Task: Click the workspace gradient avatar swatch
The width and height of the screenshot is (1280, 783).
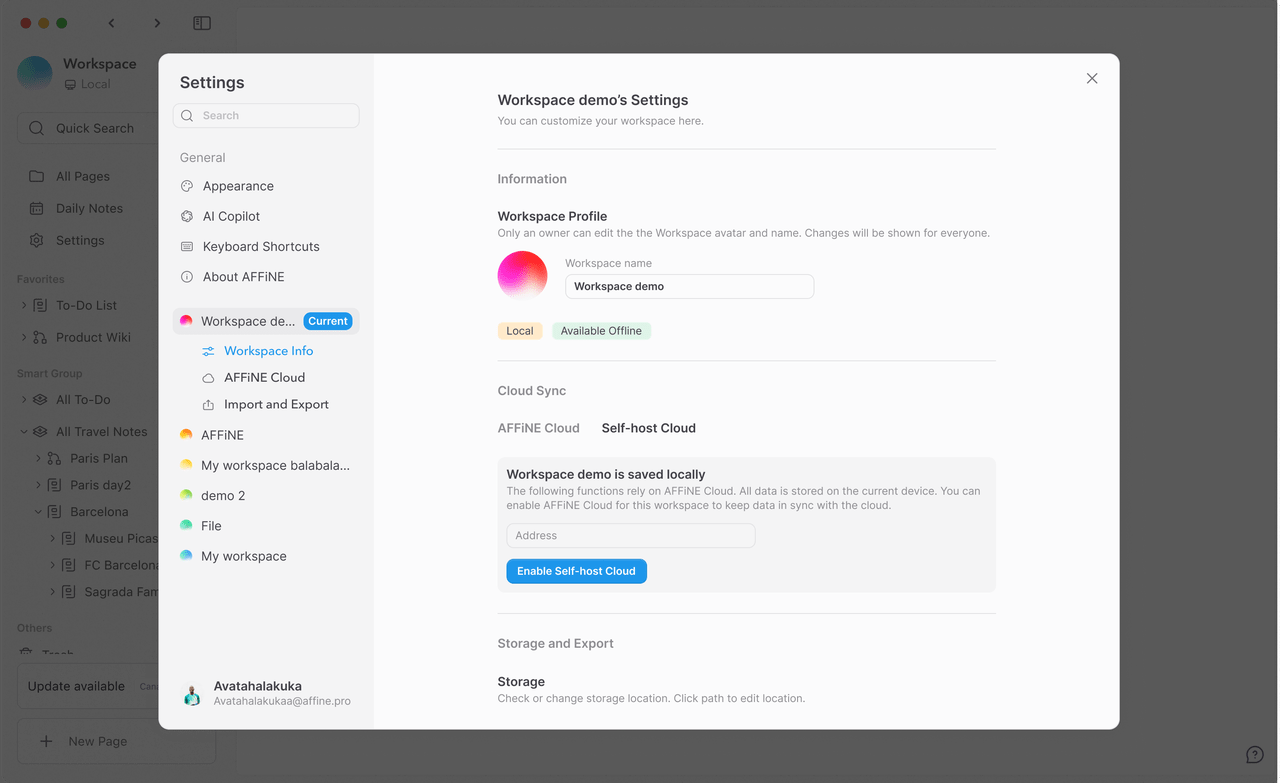Action: [522, 274]
